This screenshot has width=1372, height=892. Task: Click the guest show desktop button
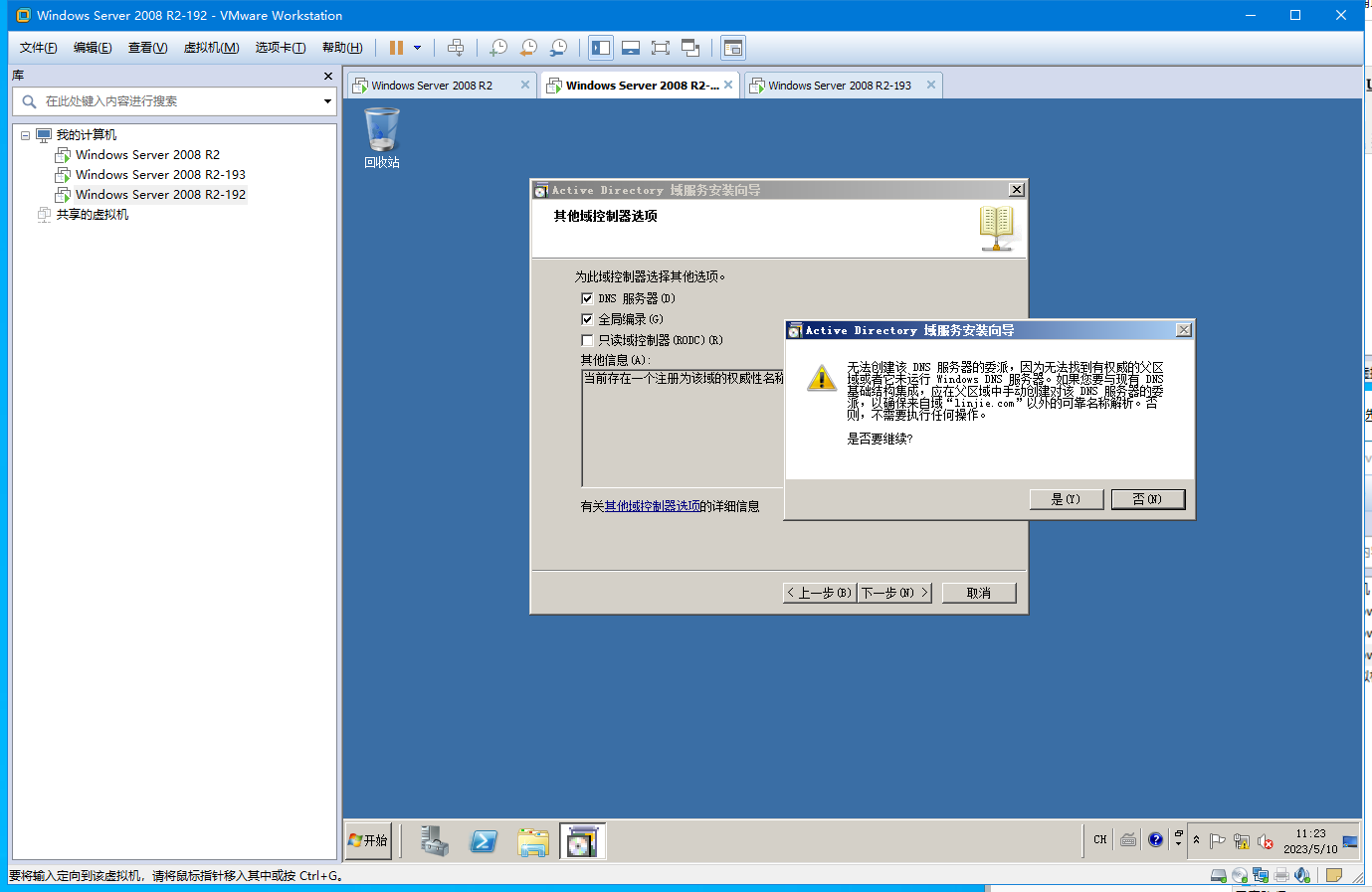click(x=1350, y=841)
